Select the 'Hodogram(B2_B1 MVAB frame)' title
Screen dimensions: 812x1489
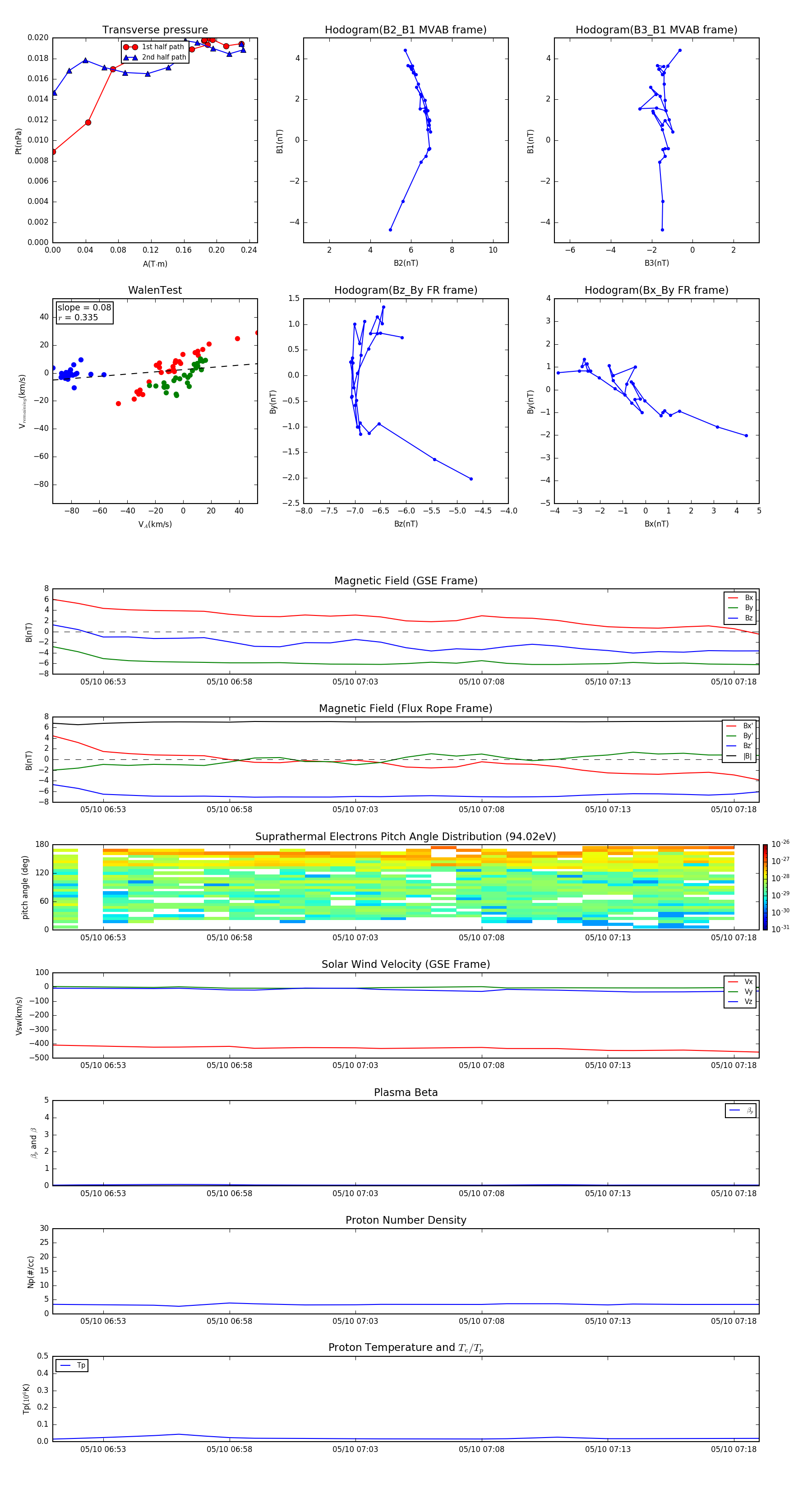406,30
